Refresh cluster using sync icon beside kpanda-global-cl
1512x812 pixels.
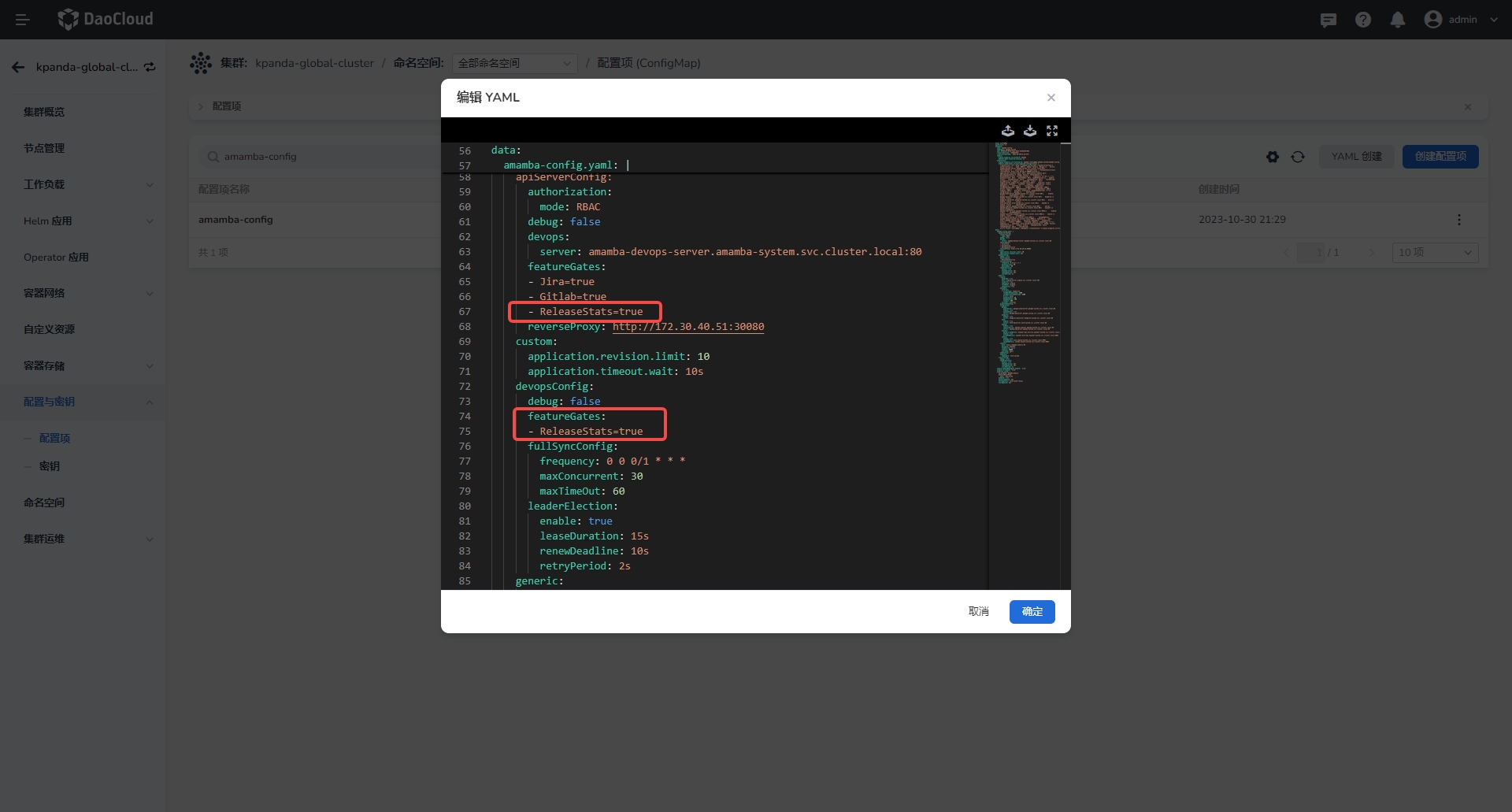[x=149, y=68]
